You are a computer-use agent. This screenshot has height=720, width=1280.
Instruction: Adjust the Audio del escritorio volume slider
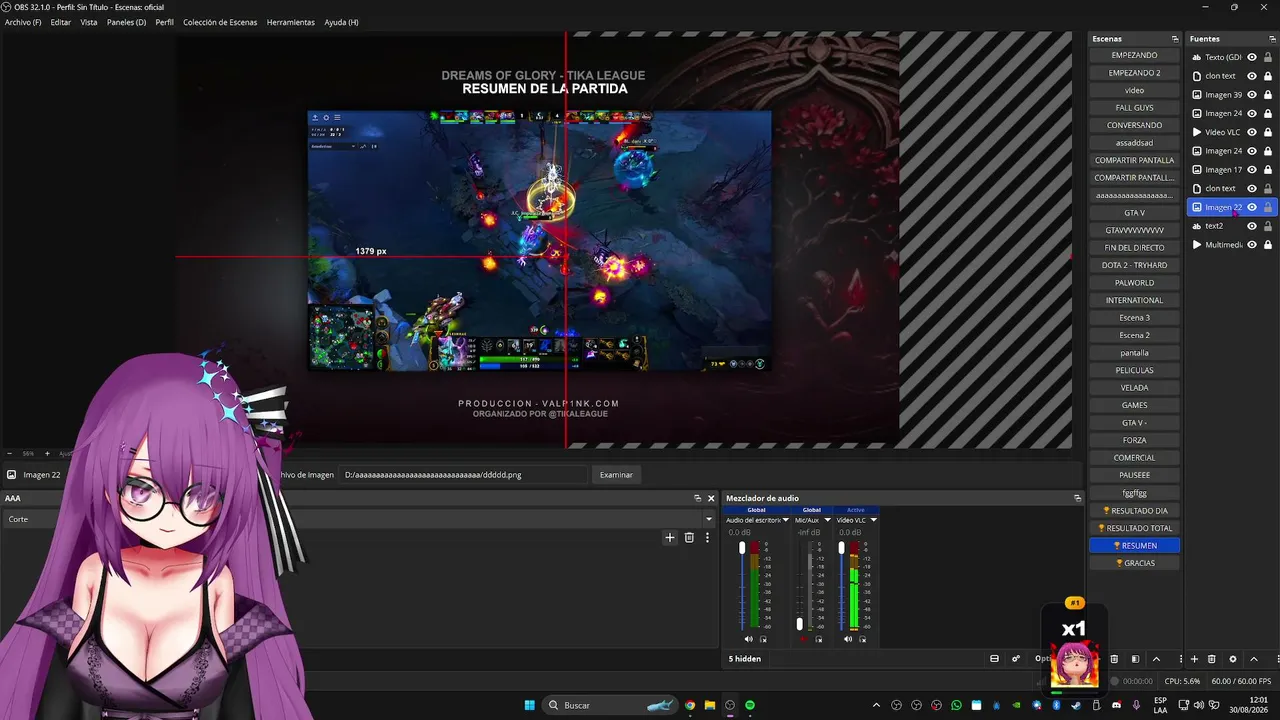[742, 548]
